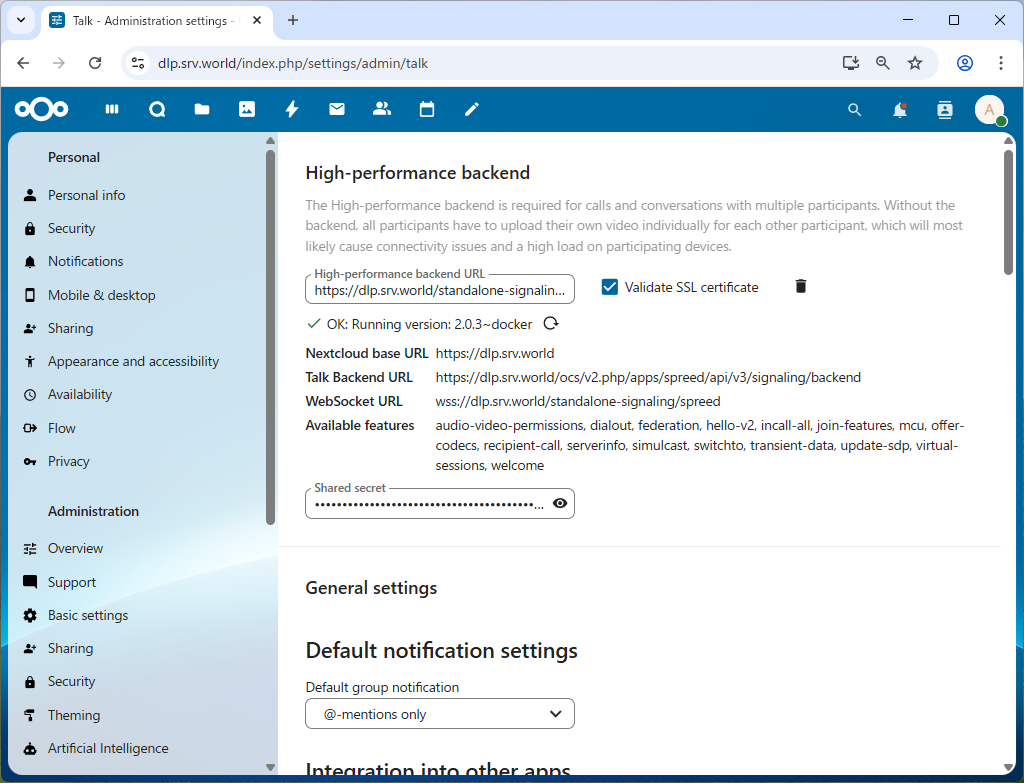The width and height of the screenshot is (1024, 783).
Task: Open the notifications bell
Action: (899, 110)
